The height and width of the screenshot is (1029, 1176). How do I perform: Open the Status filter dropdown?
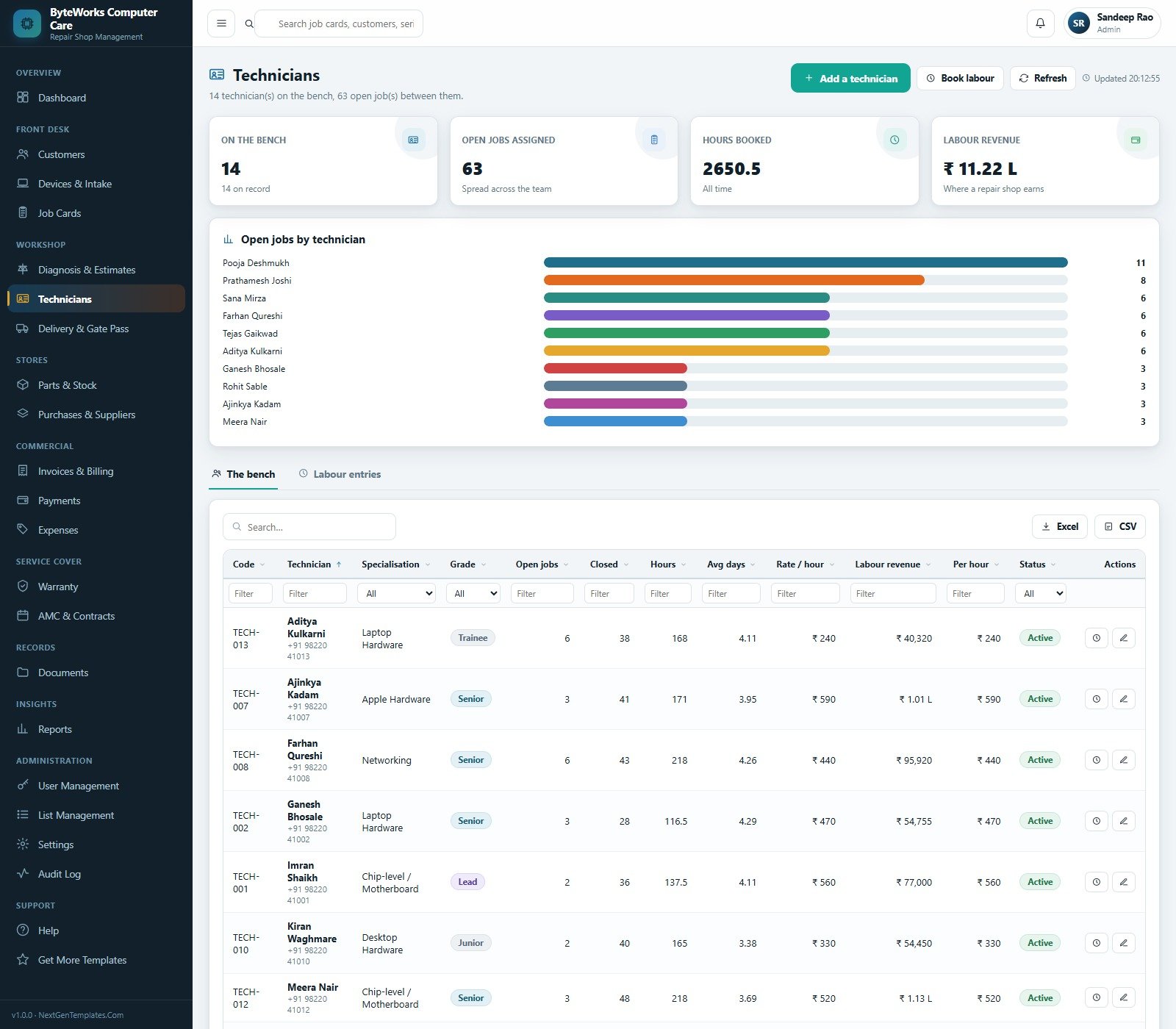tap(1040, 593)
